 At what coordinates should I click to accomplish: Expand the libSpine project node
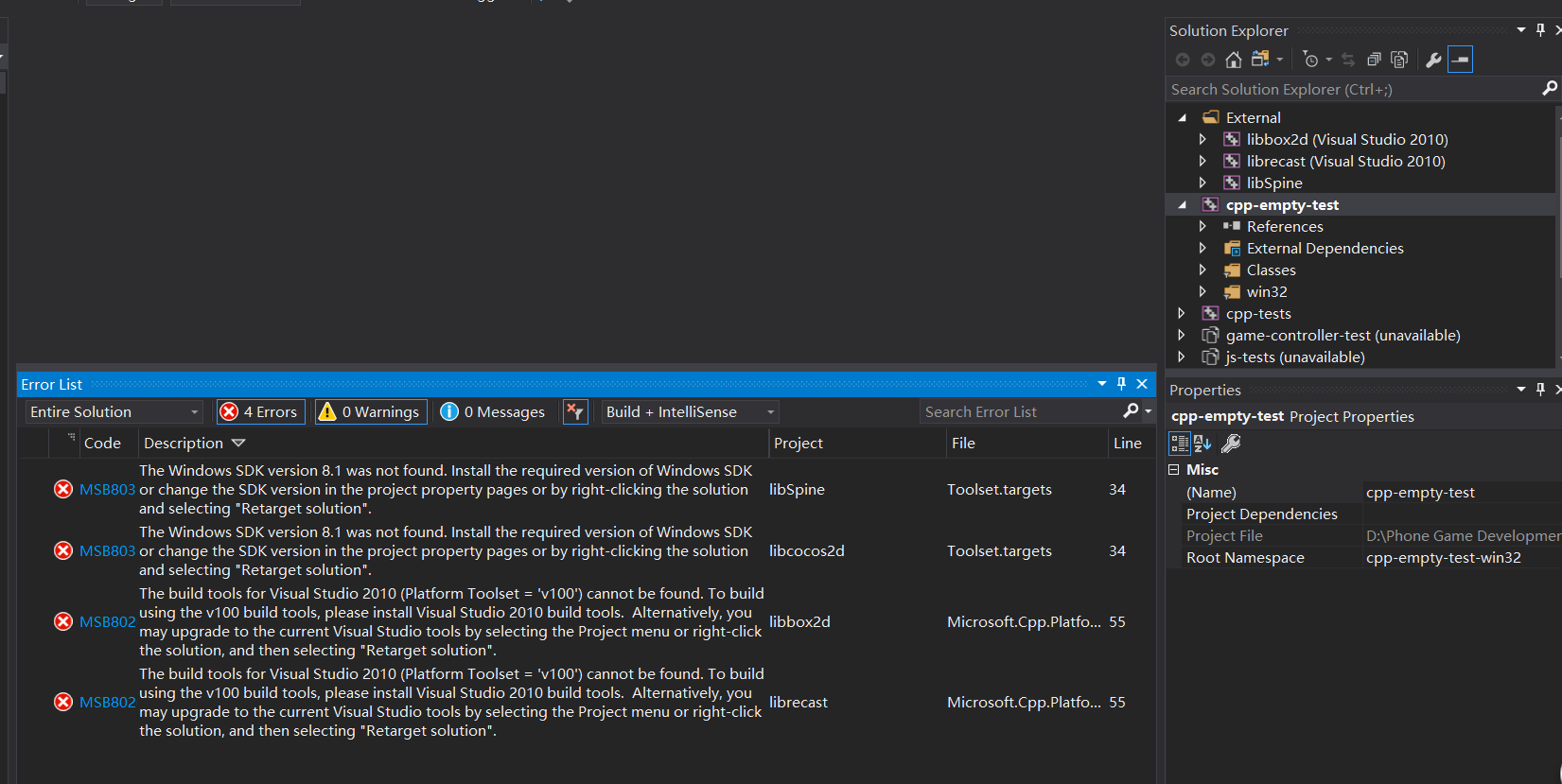pos(1202,183)
